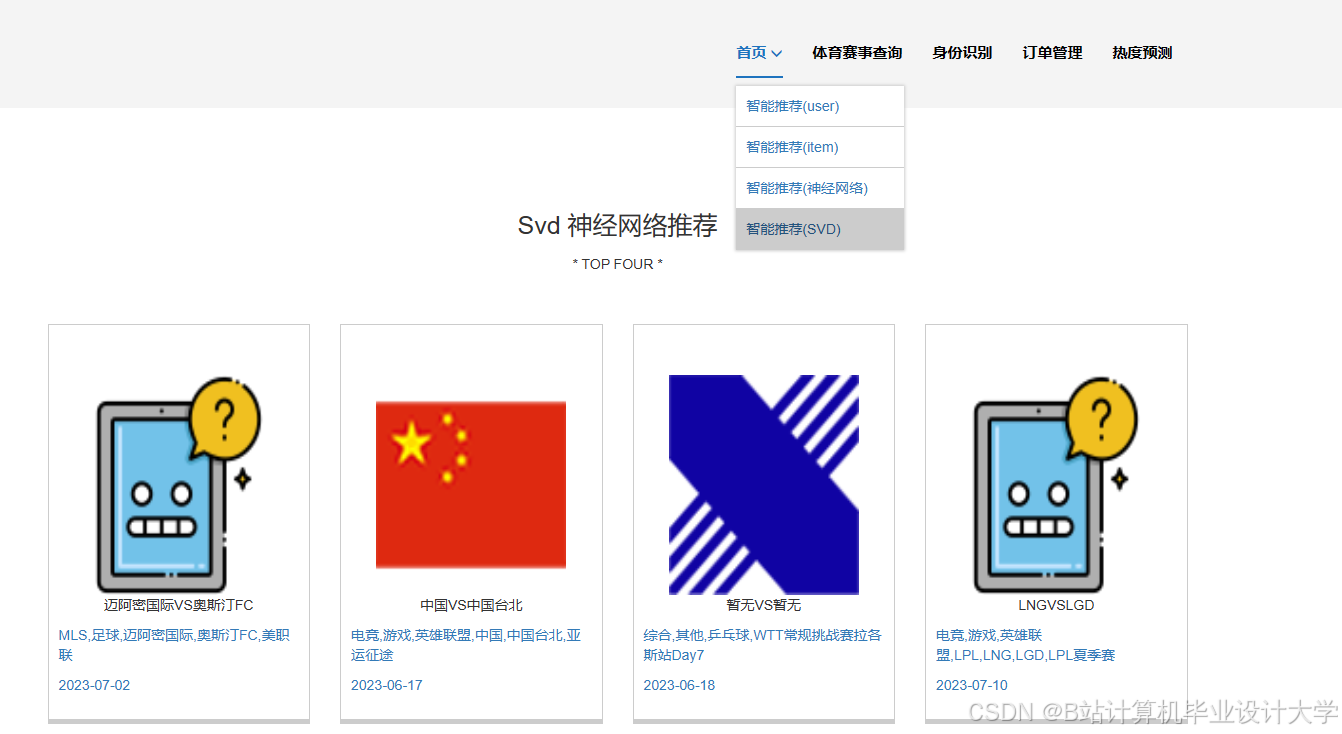The height and width of the screenshot is (734, 1342).
Task: Open the 体育赛事查询 nav item
Action: coord(857,53)
